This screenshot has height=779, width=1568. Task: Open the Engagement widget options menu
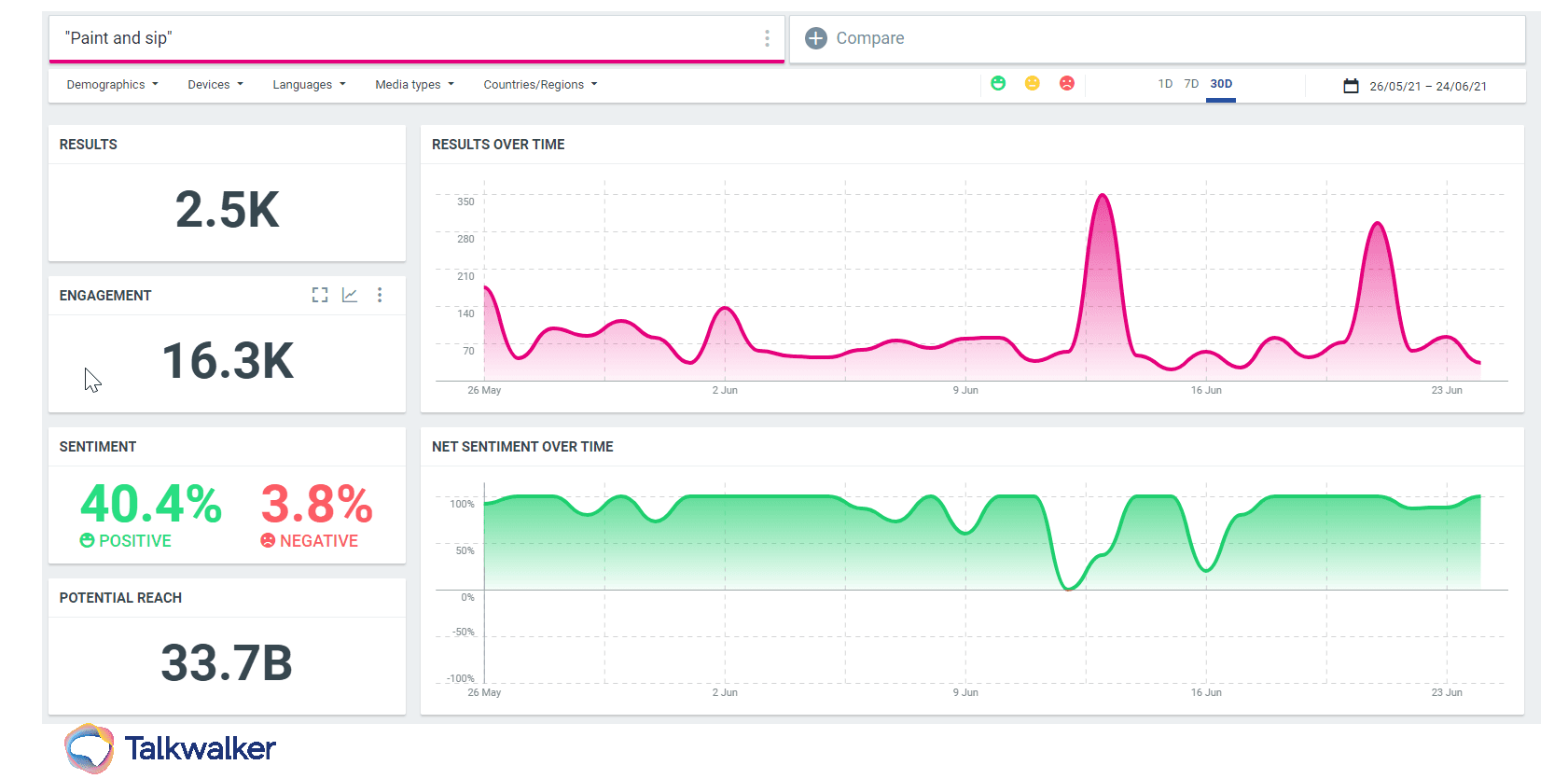pos(380,295)
